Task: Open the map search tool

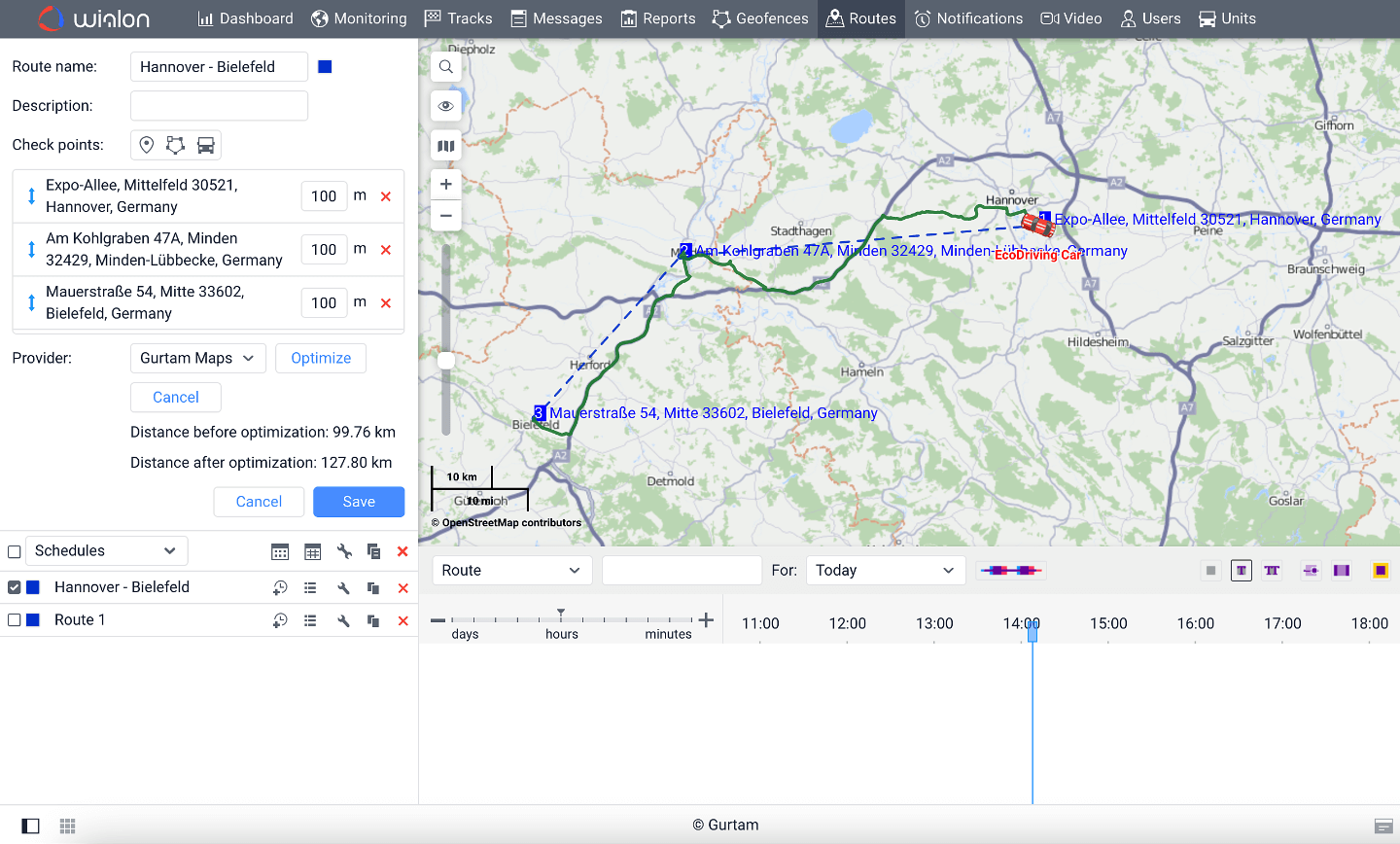Action: 445,67
